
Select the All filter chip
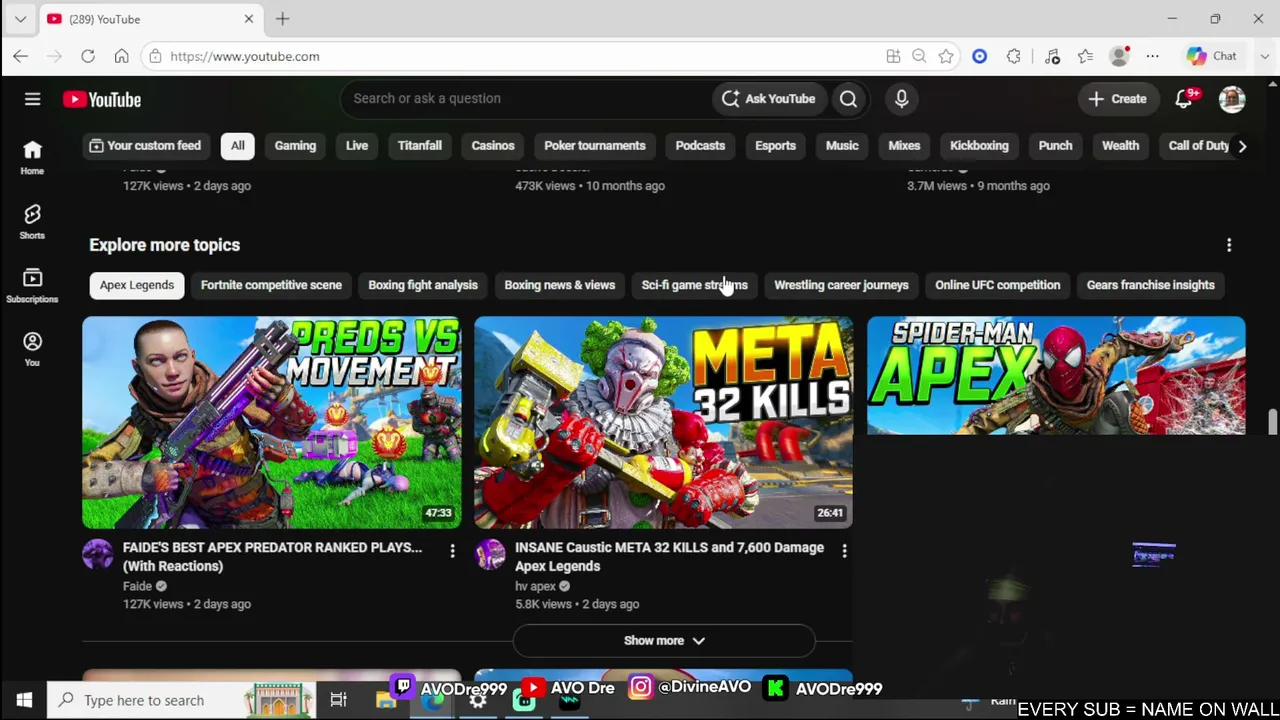point(237,146)
